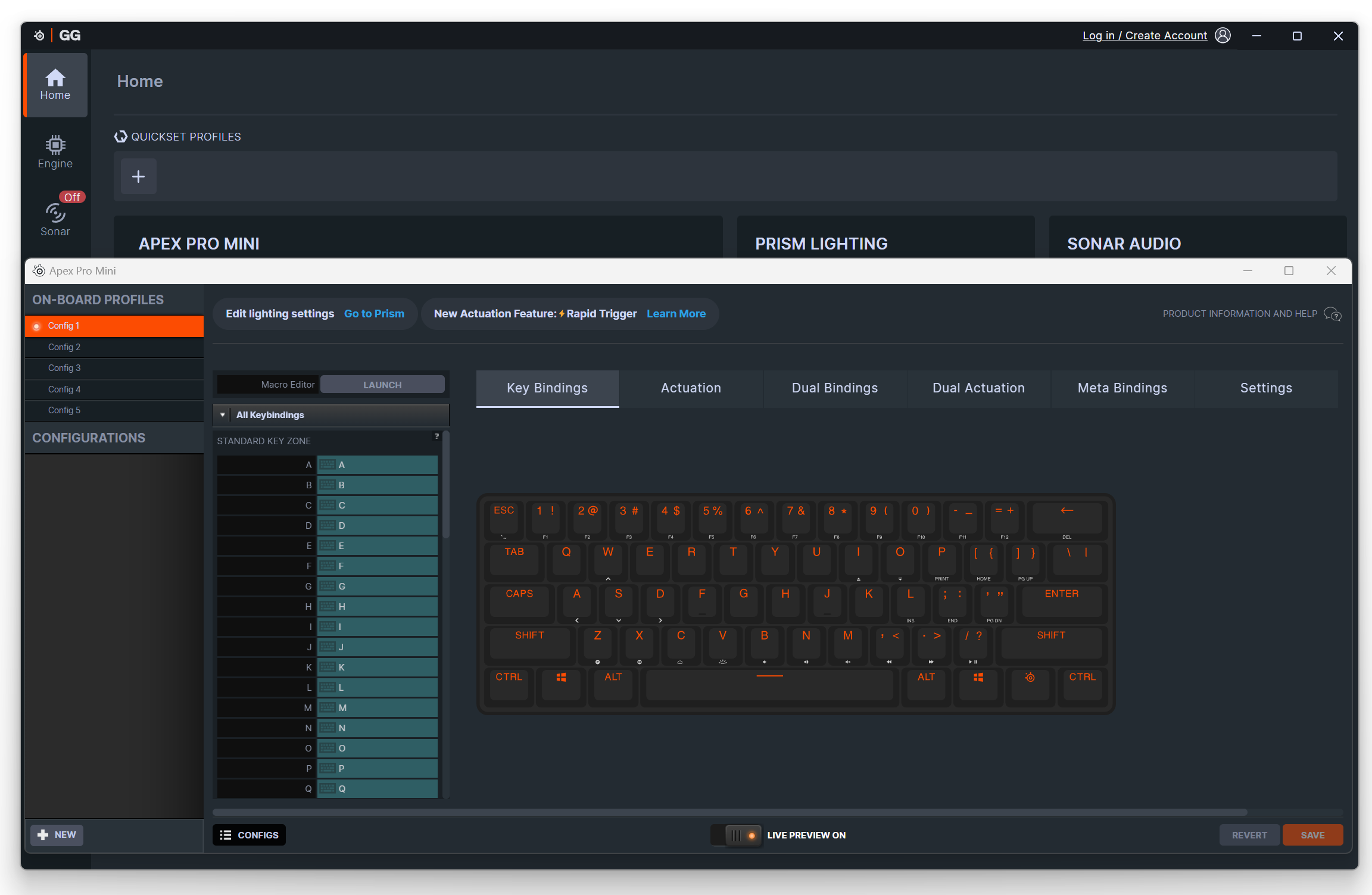Screen dimensions: 1372x895
Task: Open the binding dropdown for key A
Action: [x=377, y=465]
